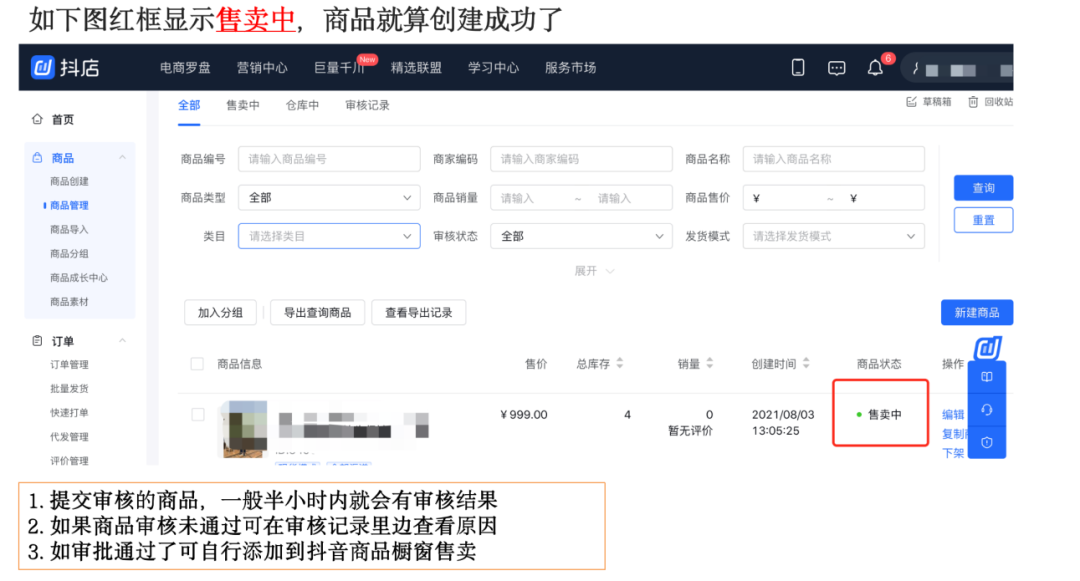Open messages with the chat bubble icon
This screenshot has height=581, width=1080.
837,67
